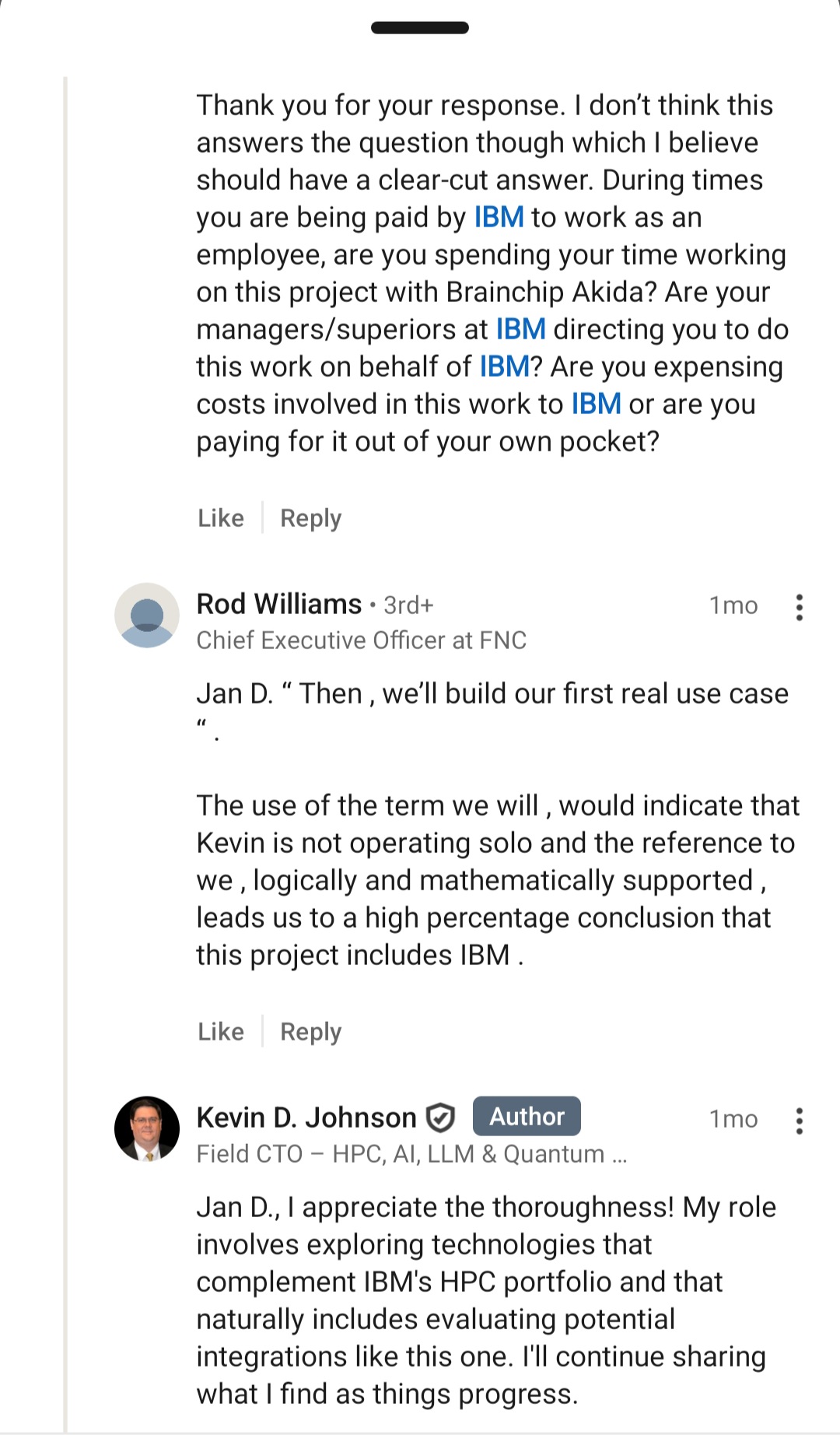This screenshot has width=840, height=1435.
Task: Open IBM link after 'this work to'
Action: 596,405
